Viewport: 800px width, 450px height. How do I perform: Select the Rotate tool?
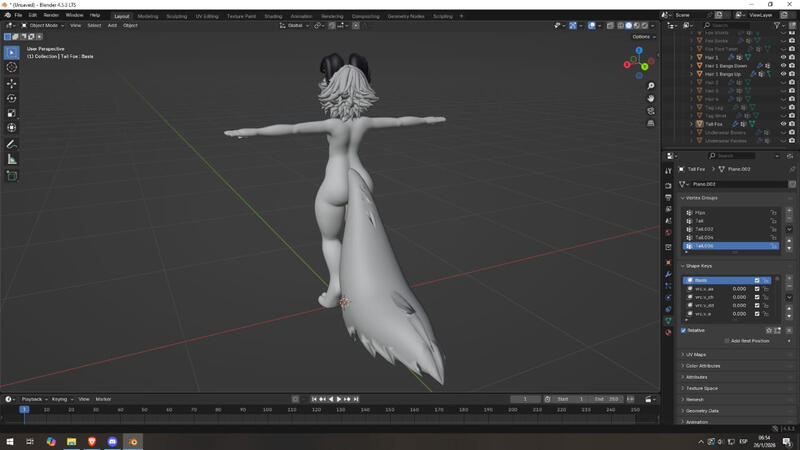(x=12, y=98)
